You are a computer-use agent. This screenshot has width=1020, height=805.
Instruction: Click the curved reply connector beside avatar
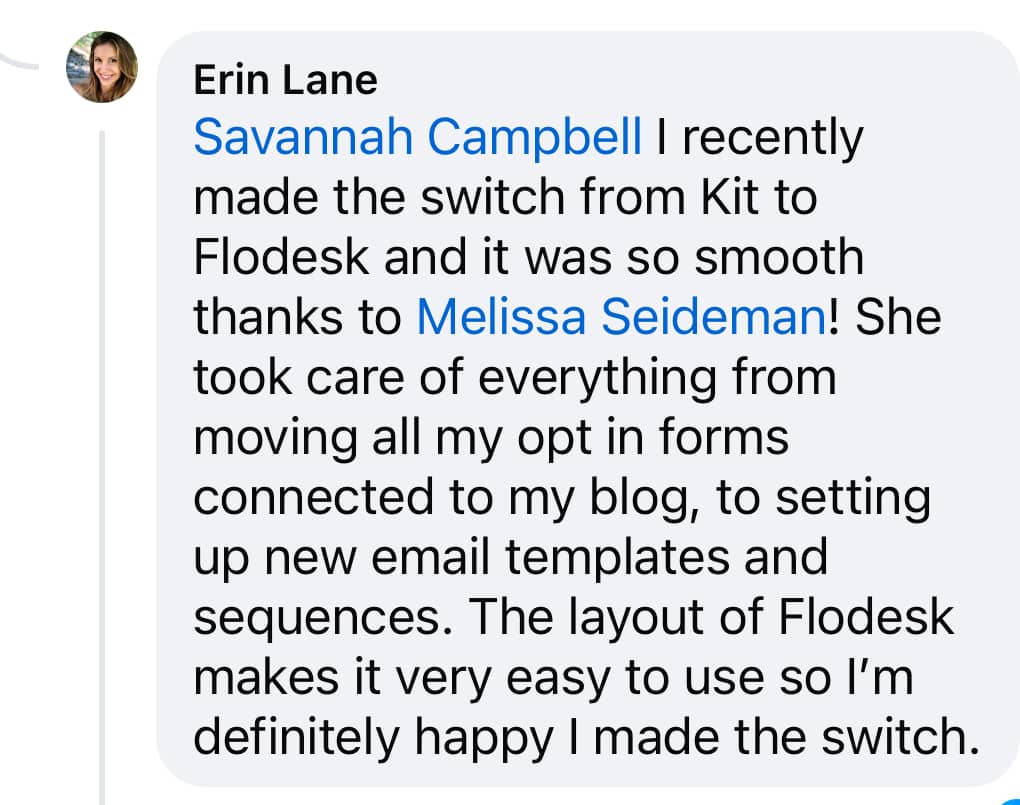click(19, 61)
